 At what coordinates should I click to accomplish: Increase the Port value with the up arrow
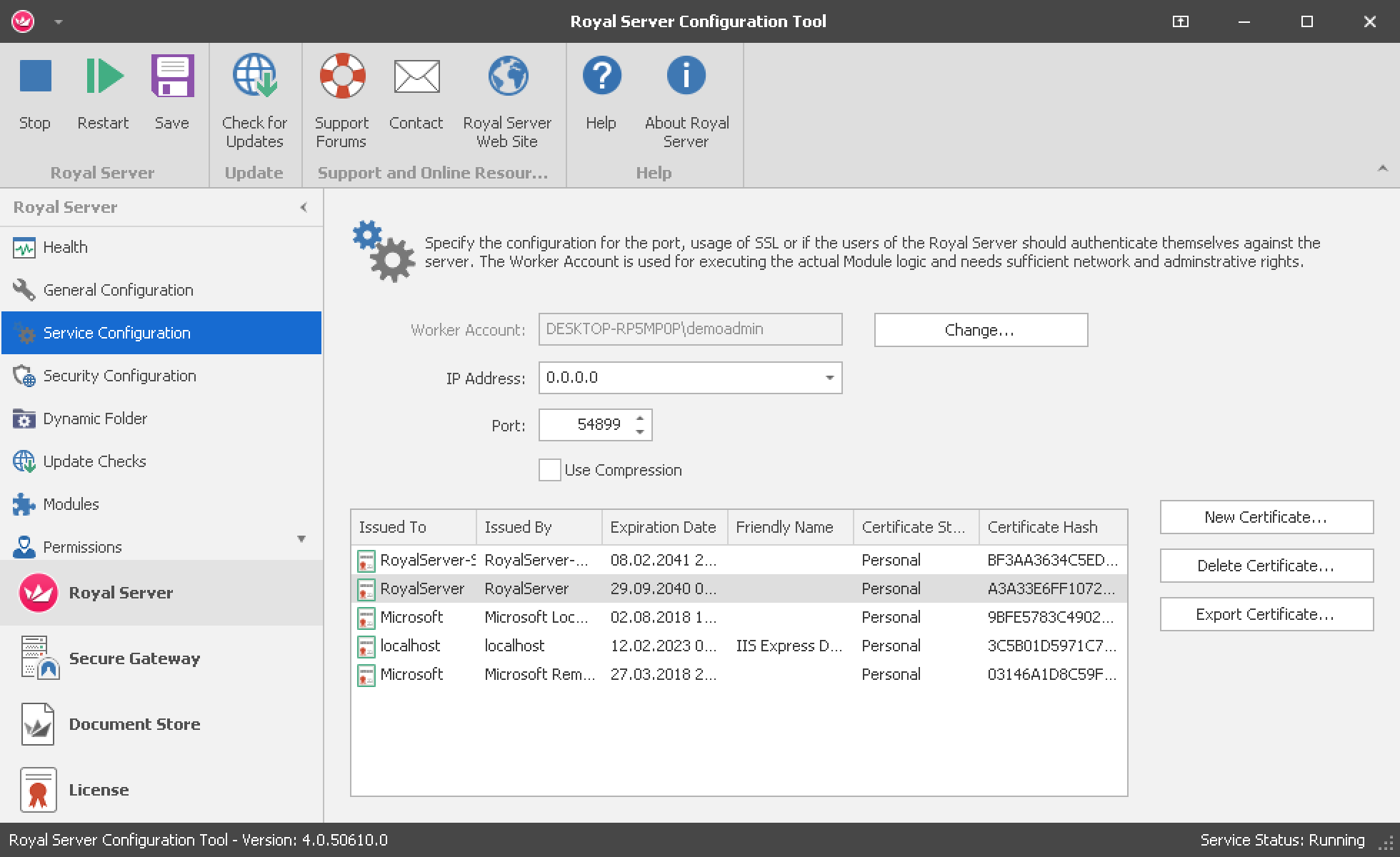[640, 419]
